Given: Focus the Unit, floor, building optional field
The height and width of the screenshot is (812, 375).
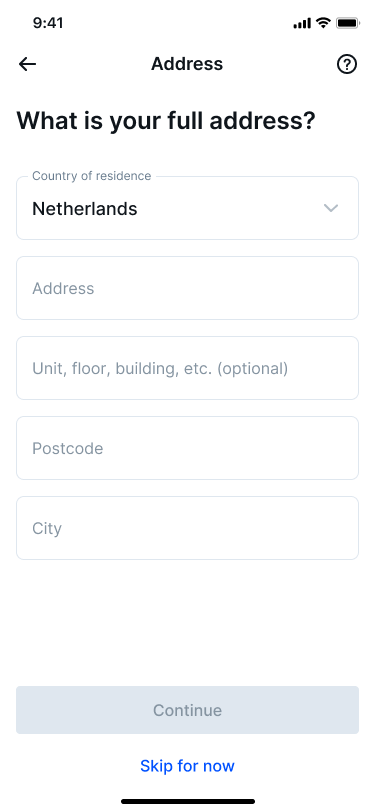Looking at the screenshot, I should tap(188, 368).
